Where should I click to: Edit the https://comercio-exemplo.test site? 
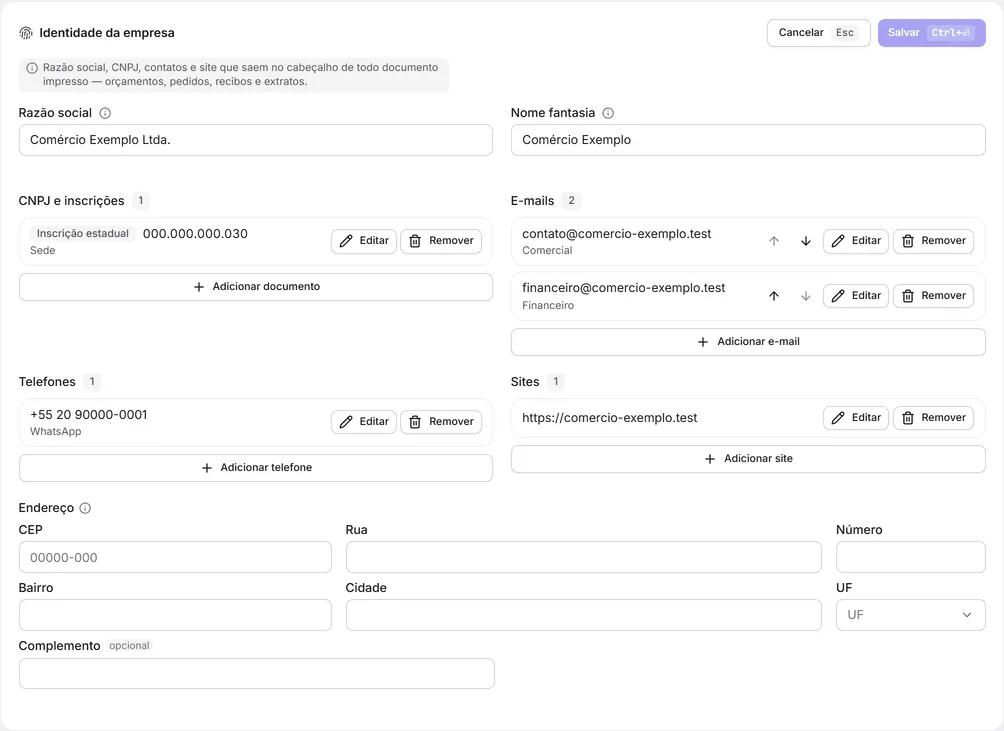855,418
